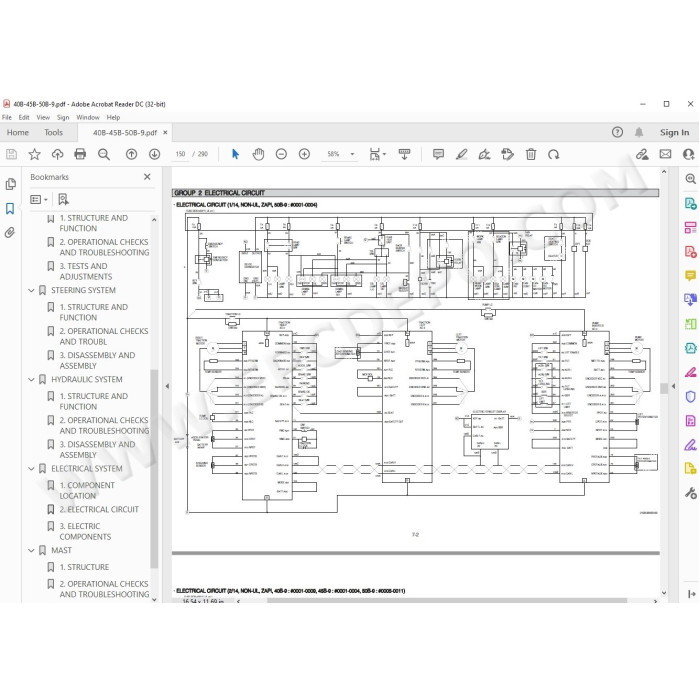Select the Hand pan tool
This screenshot has height=700, width=700.
tap(258, 154)
